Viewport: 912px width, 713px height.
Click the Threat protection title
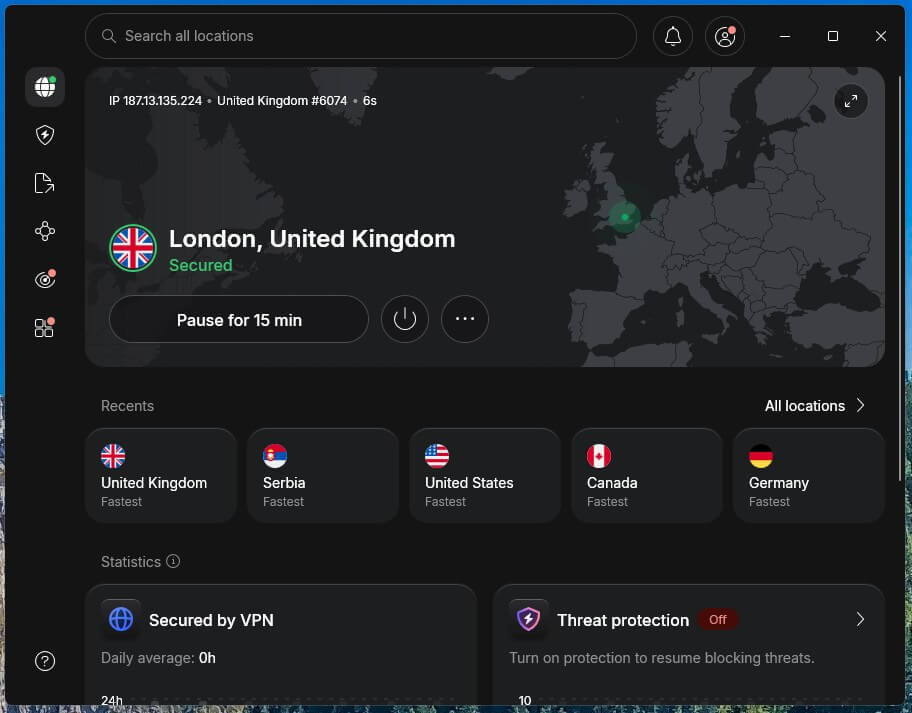click(x=623, y=620)
